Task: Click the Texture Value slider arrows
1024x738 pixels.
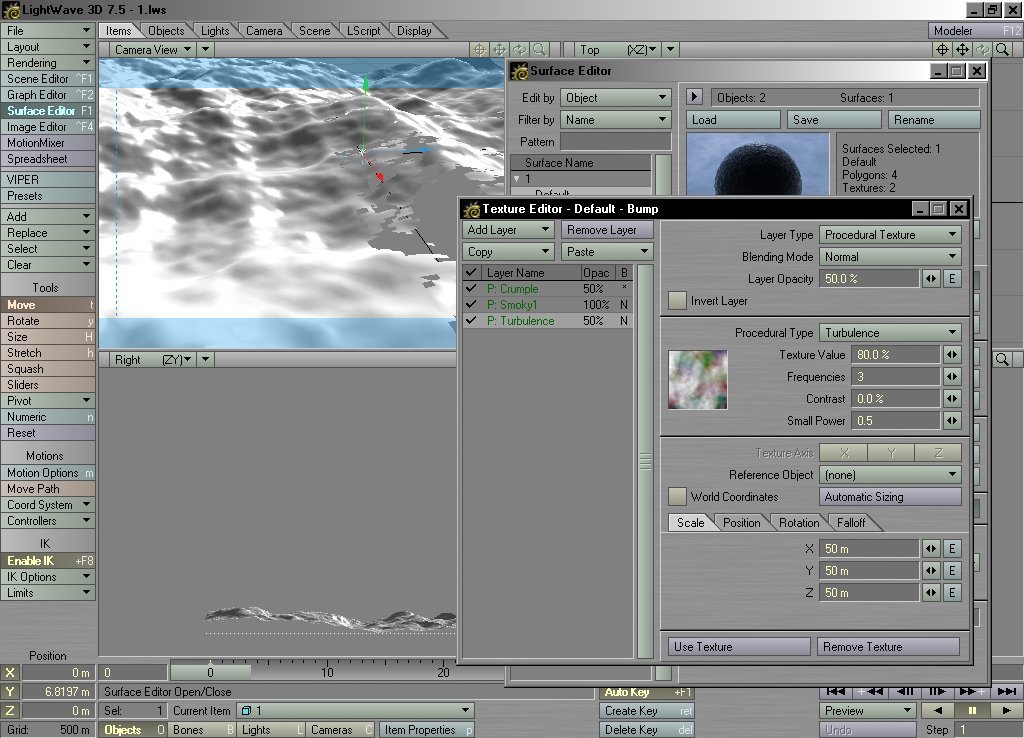Action: tap(952, 355)
